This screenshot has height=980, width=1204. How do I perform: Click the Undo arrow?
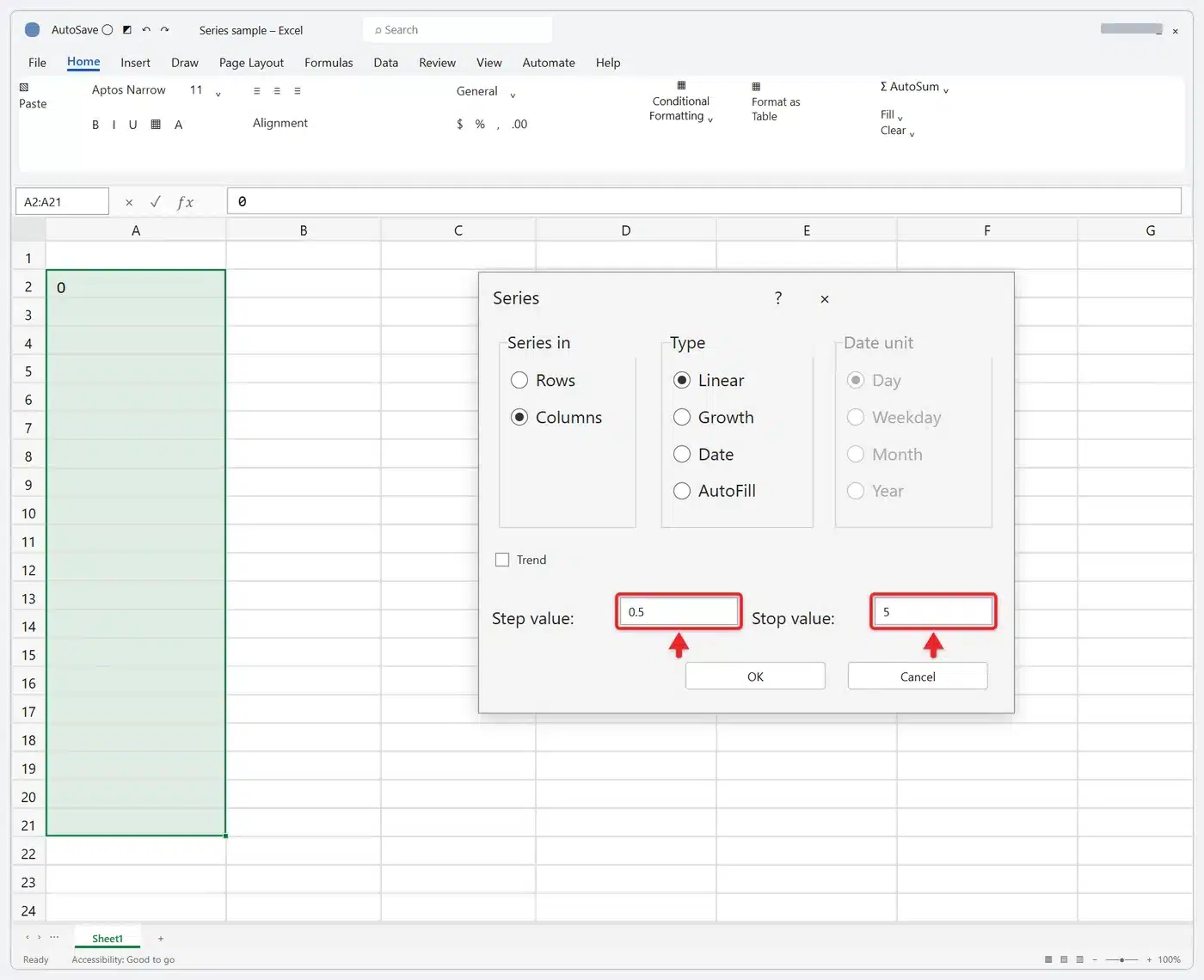click(x=146, y=30)
